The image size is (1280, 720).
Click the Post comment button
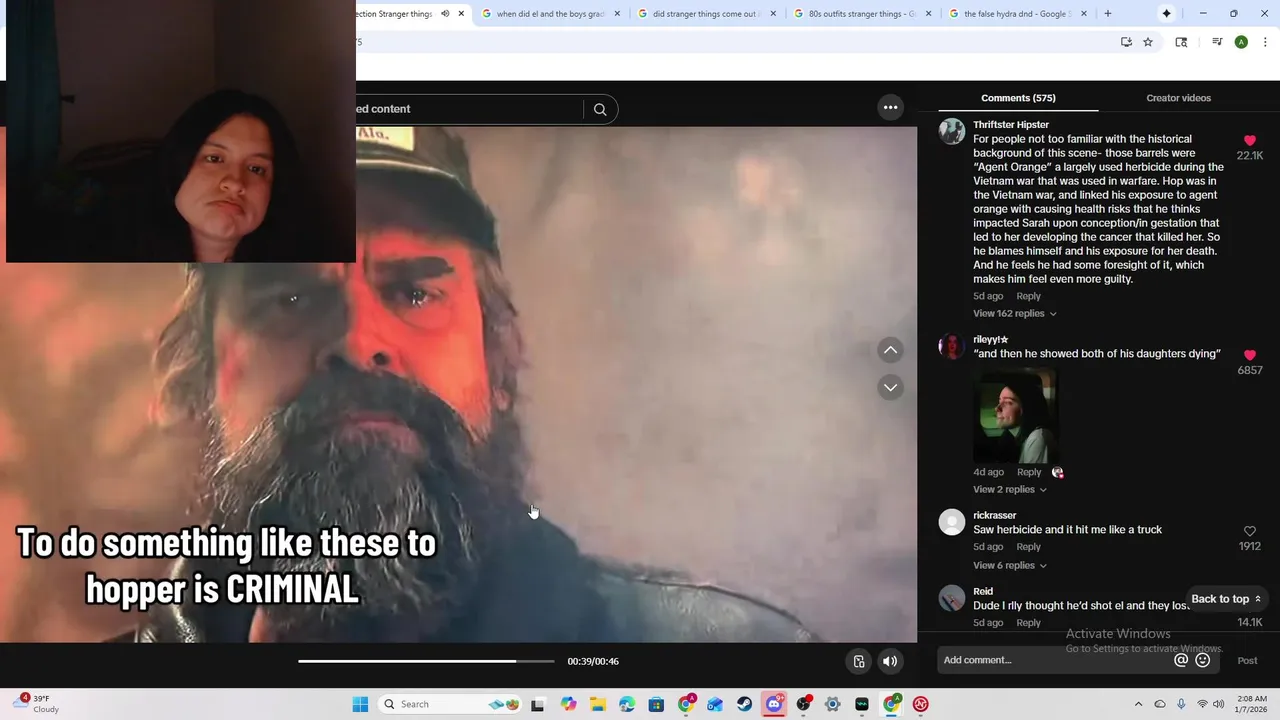[1247, 660]
